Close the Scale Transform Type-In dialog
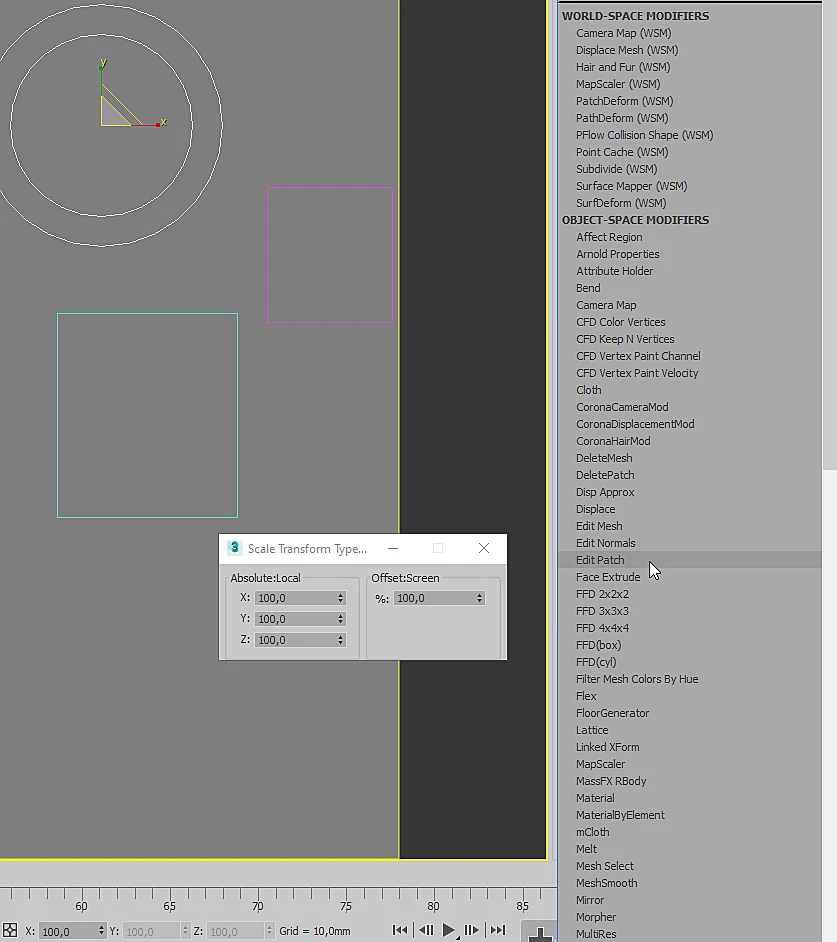This screenshot has height=942, width=837. [484, 548]
